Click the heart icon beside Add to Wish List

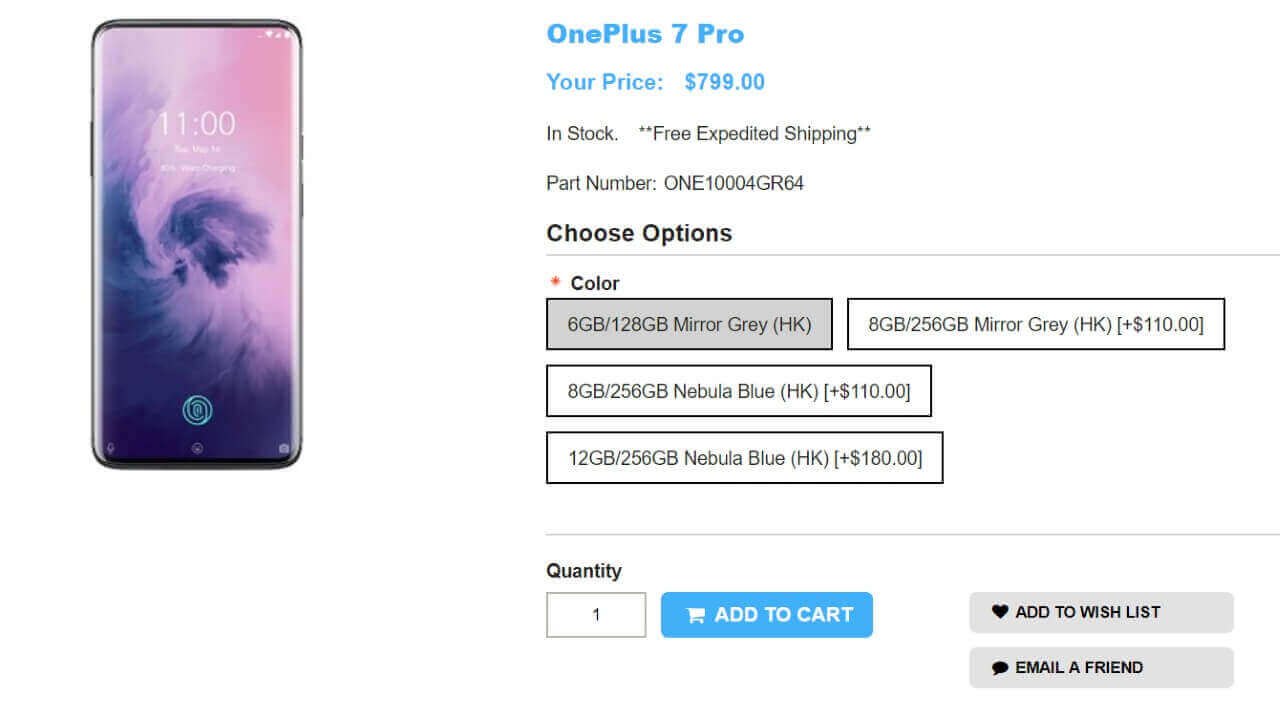(1000, 612)
